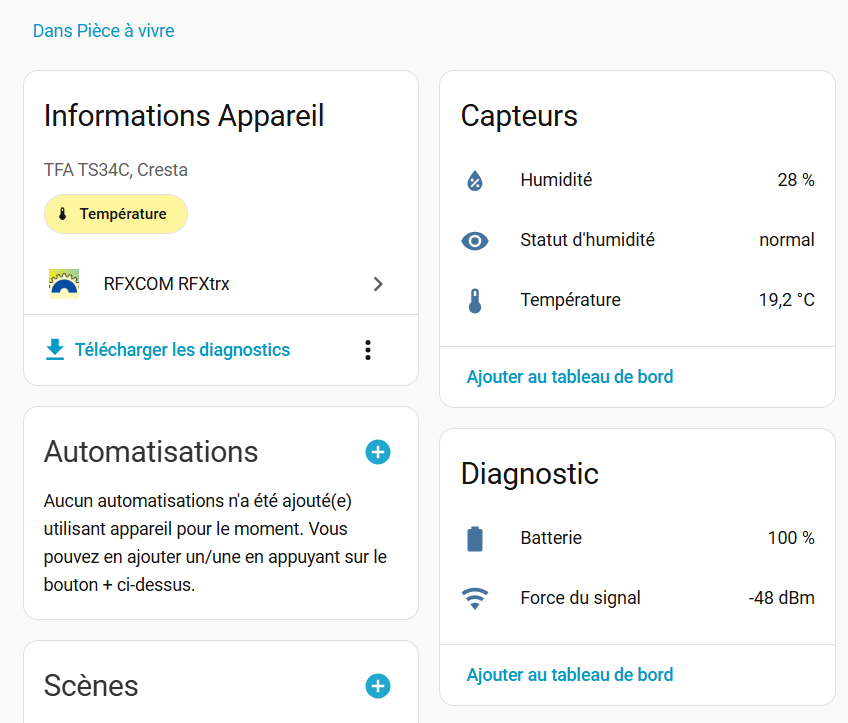Image resolution: width=848 pixels, height=723 pixels.
Task: Click the Wi-Fi signal strength icon
Action: point(475,599)
